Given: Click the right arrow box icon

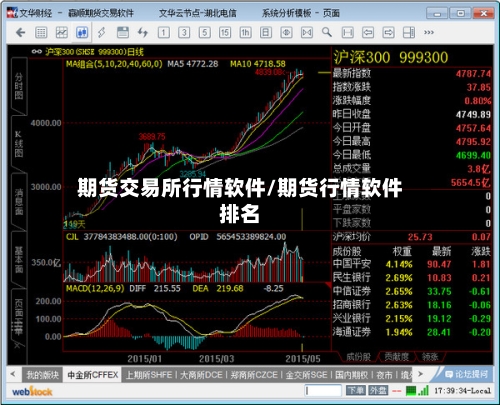Looking at the screenshot, I should click(x=389, y=33).
